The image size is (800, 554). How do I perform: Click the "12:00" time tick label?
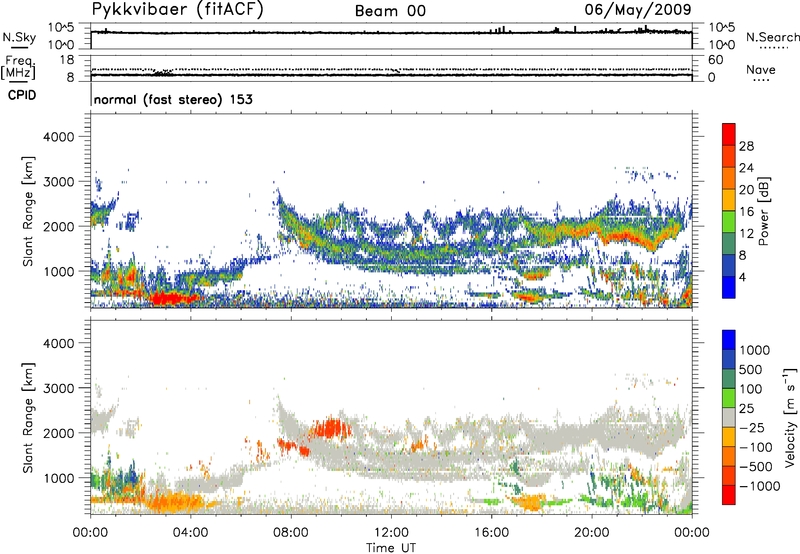[x=391, y=533]
